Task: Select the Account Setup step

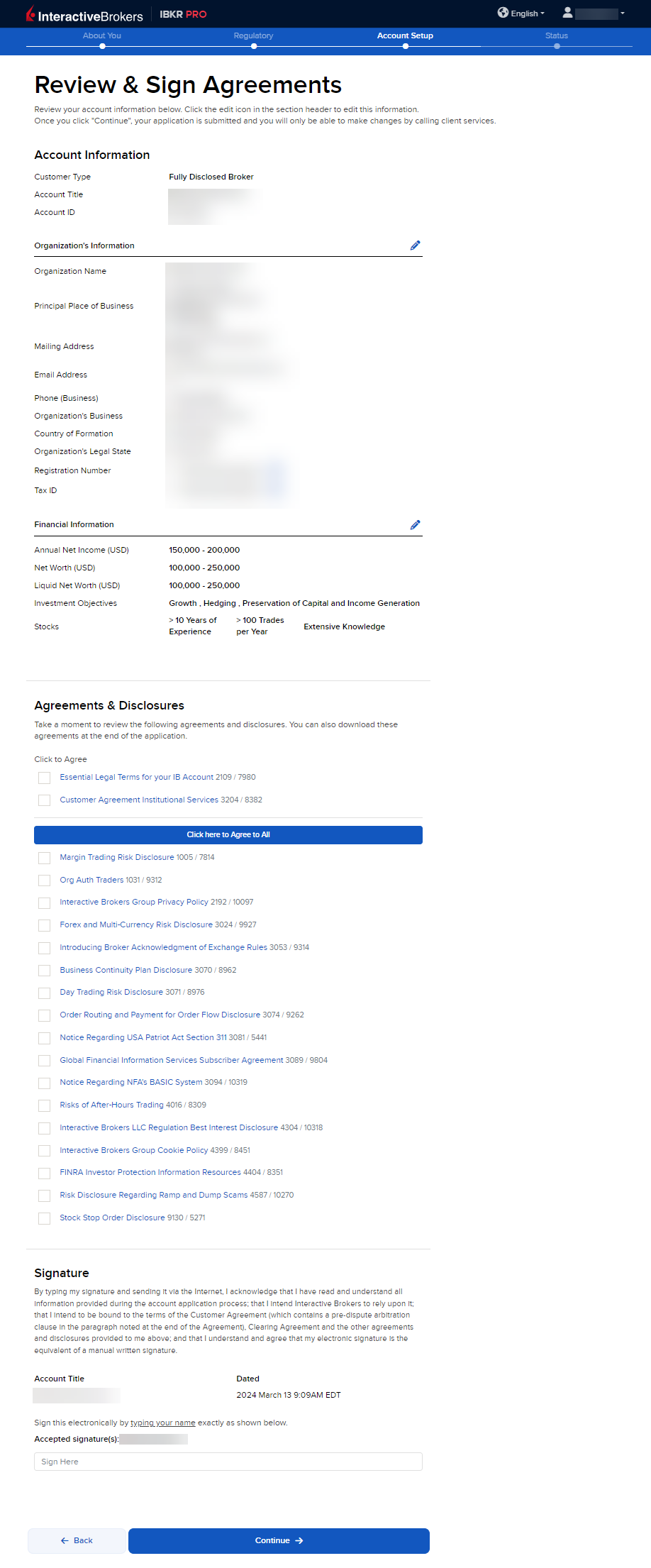Action: click(405, 36)
